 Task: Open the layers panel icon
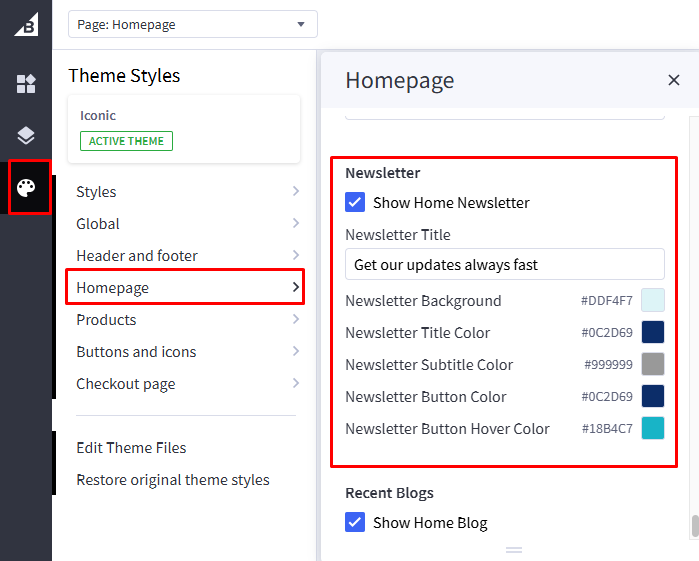tap(26, 135)
